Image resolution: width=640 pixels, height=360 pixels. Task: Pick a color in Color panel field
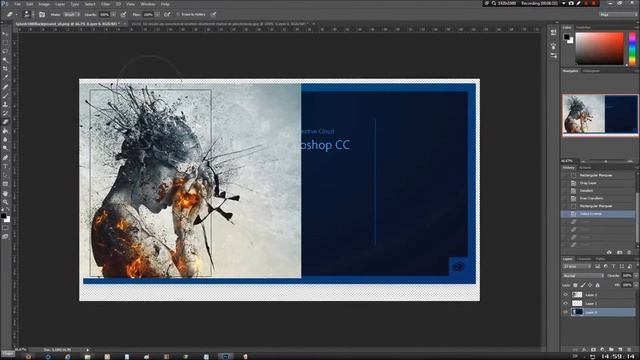(600, 49)
